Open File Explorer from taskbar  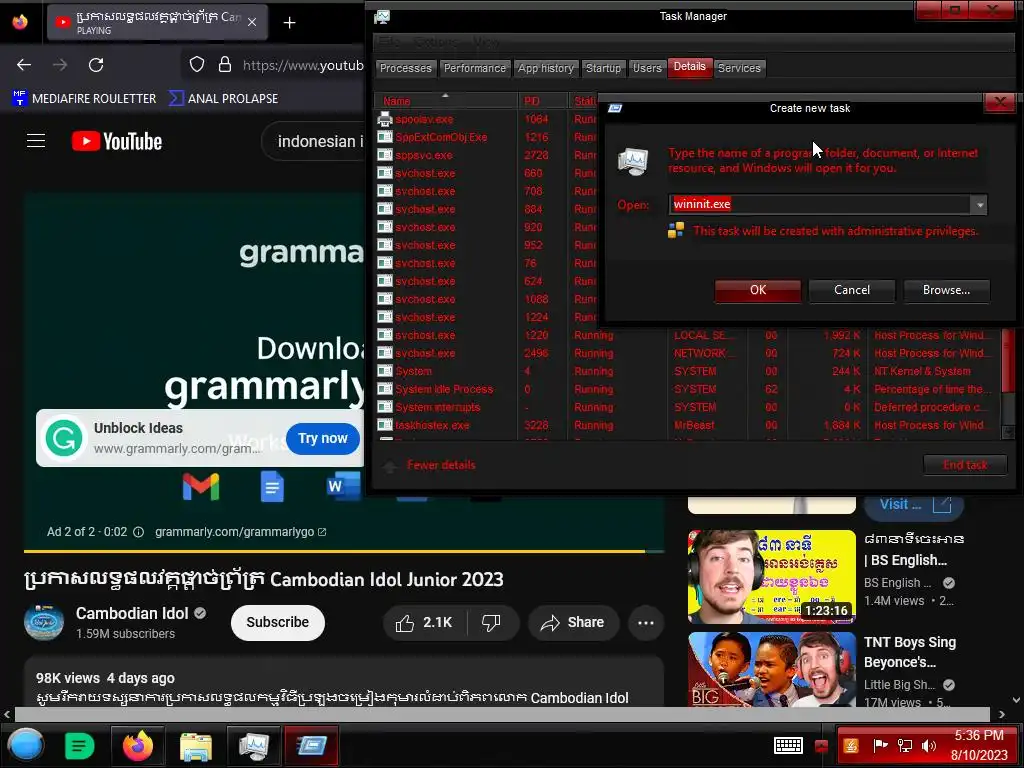(x=195, y=746)
